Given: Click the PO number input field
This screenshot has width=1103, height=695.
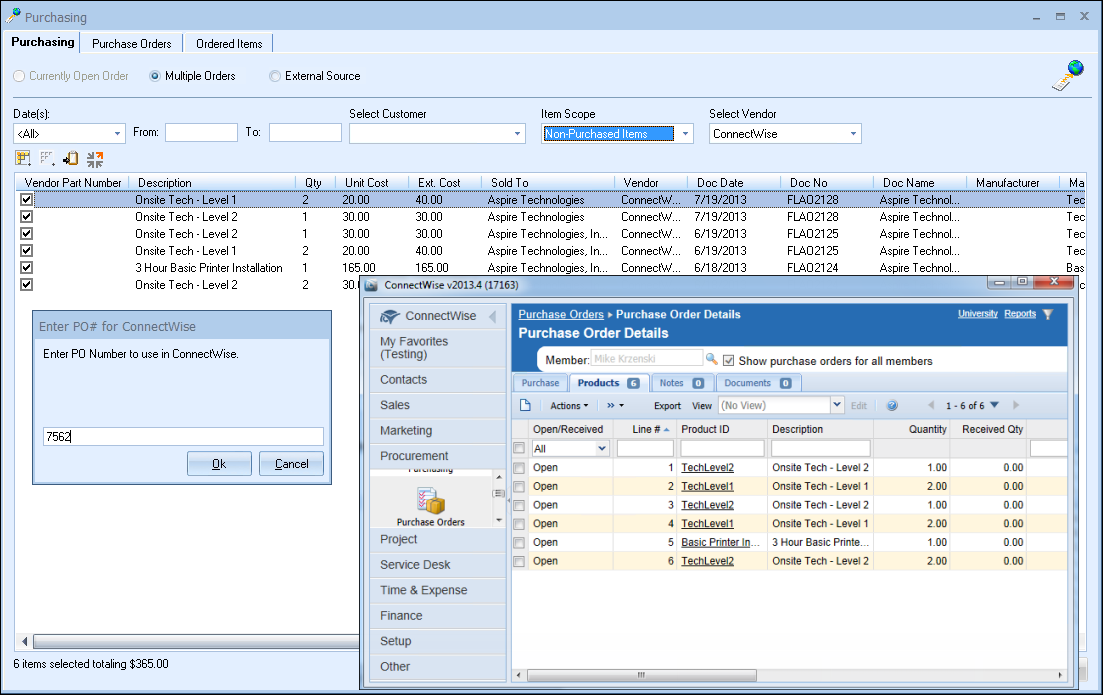Looking at the screenshot, I should click(183, 436).
